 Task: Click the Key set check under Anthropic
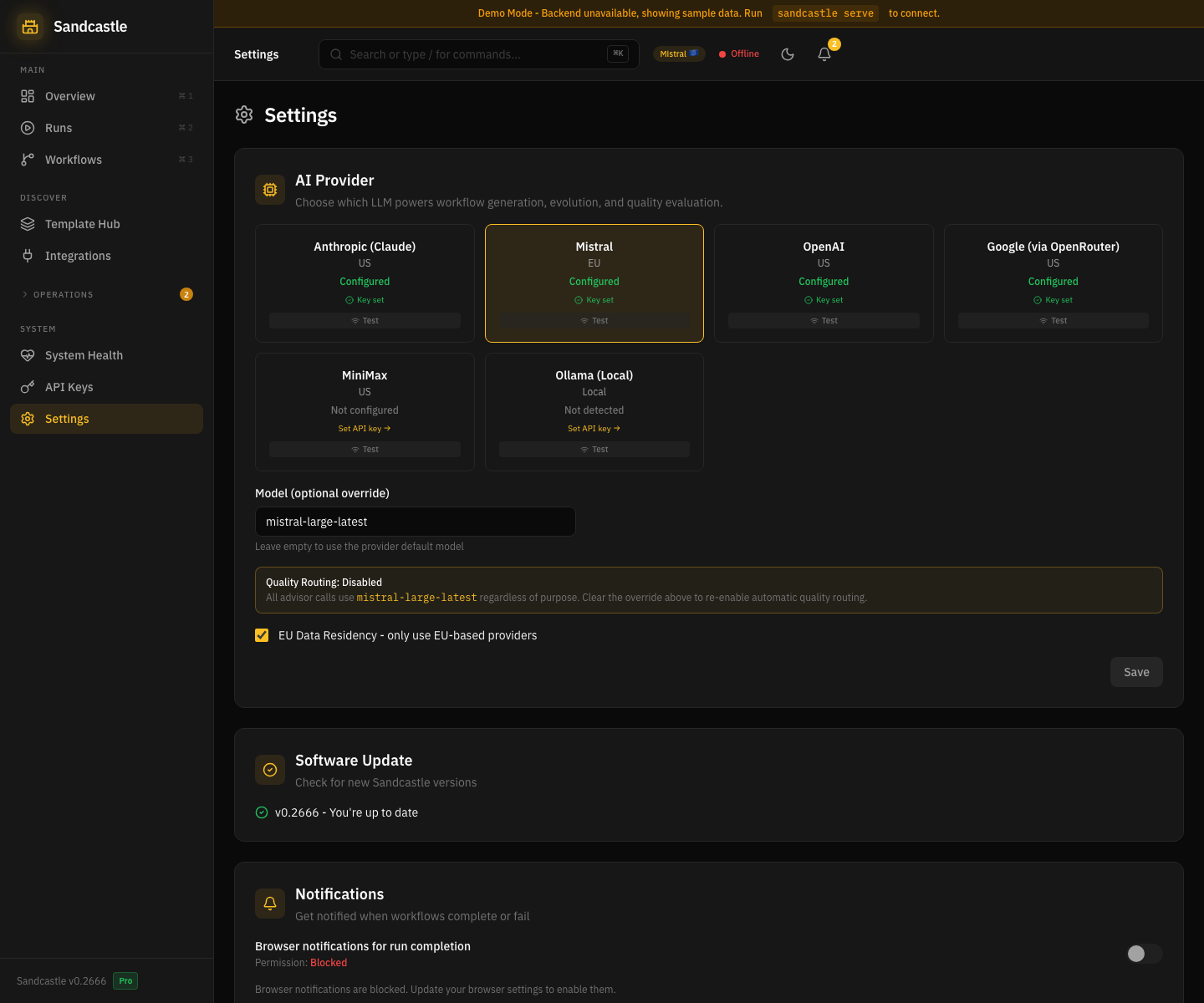coord(365,300)
